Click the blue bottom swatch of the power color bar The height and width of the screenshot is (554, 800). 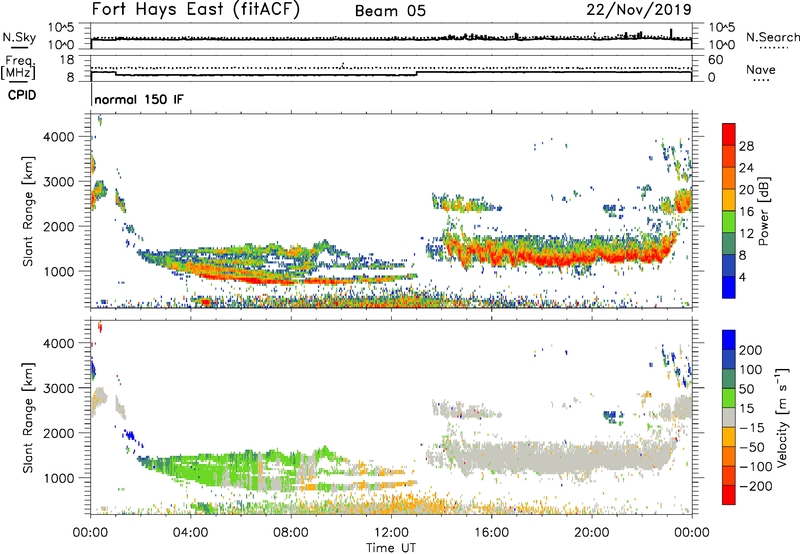pos(729,287)
